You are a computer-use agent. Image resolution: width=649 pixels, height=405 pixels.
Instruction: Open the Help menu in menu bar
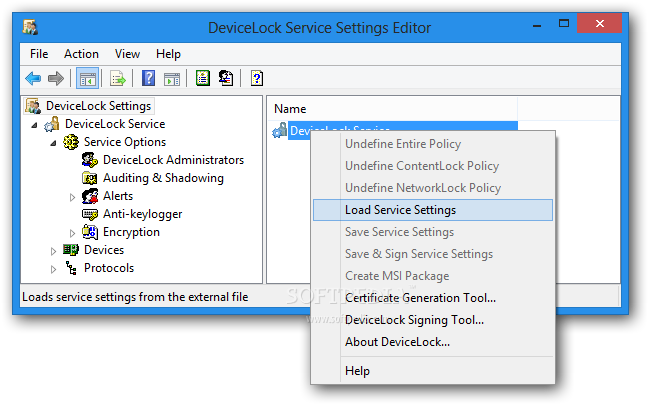pyautogui.click(x=168, y=54)
